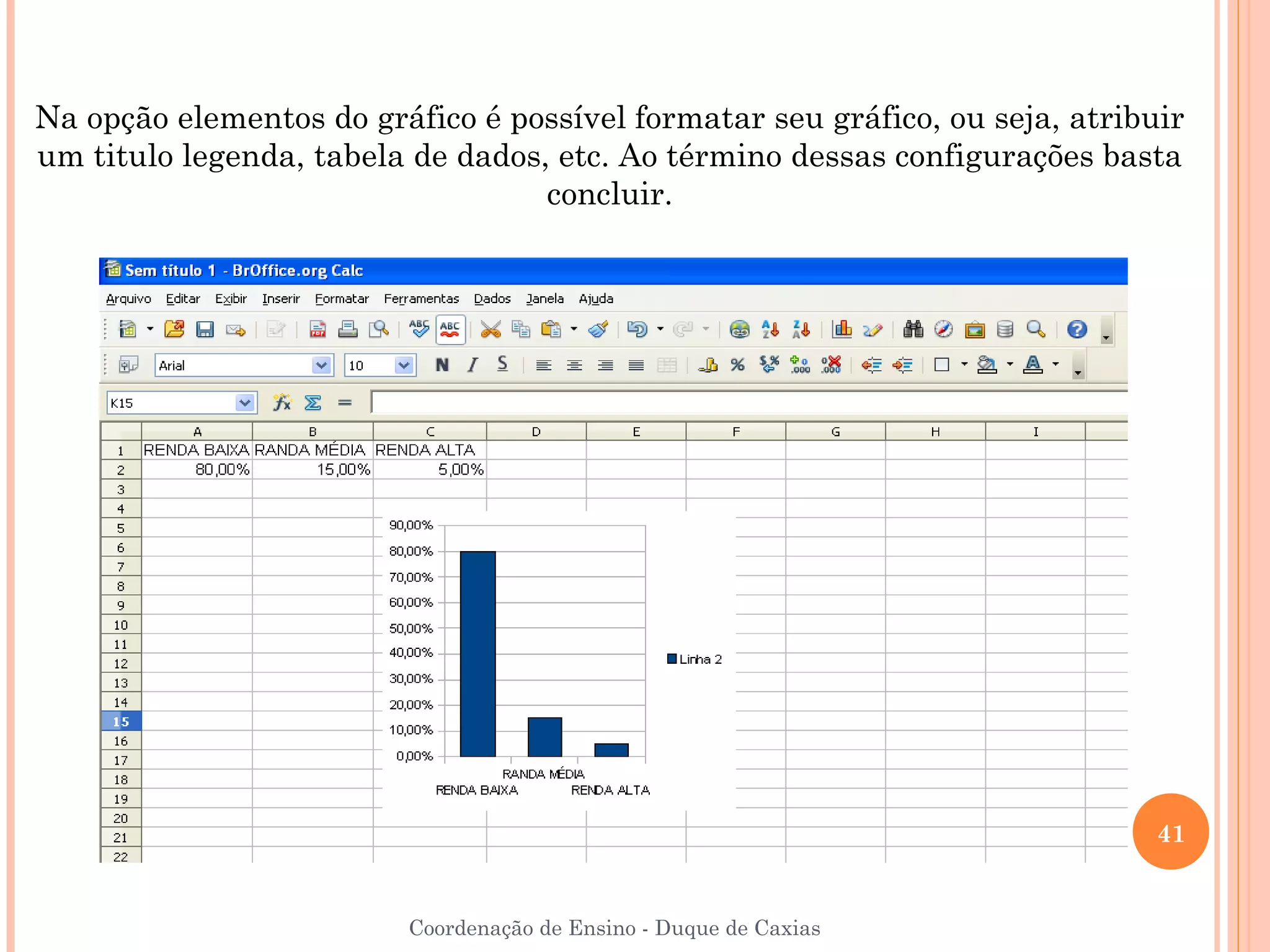The height and width of the screenshot is (952, 1270).
Task: Apply background color paint bucket
Action: [986, 364]
